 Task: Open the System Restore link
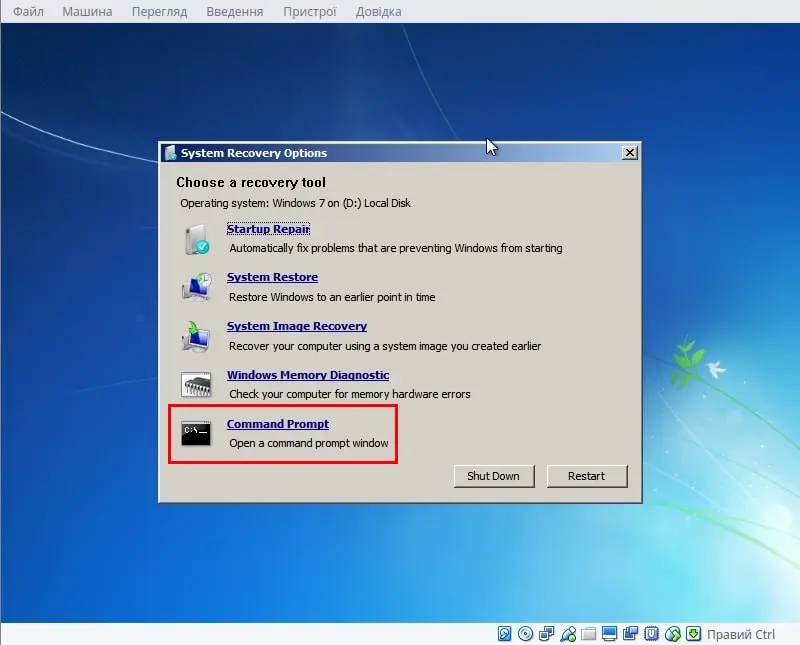[x=272, y=277]
